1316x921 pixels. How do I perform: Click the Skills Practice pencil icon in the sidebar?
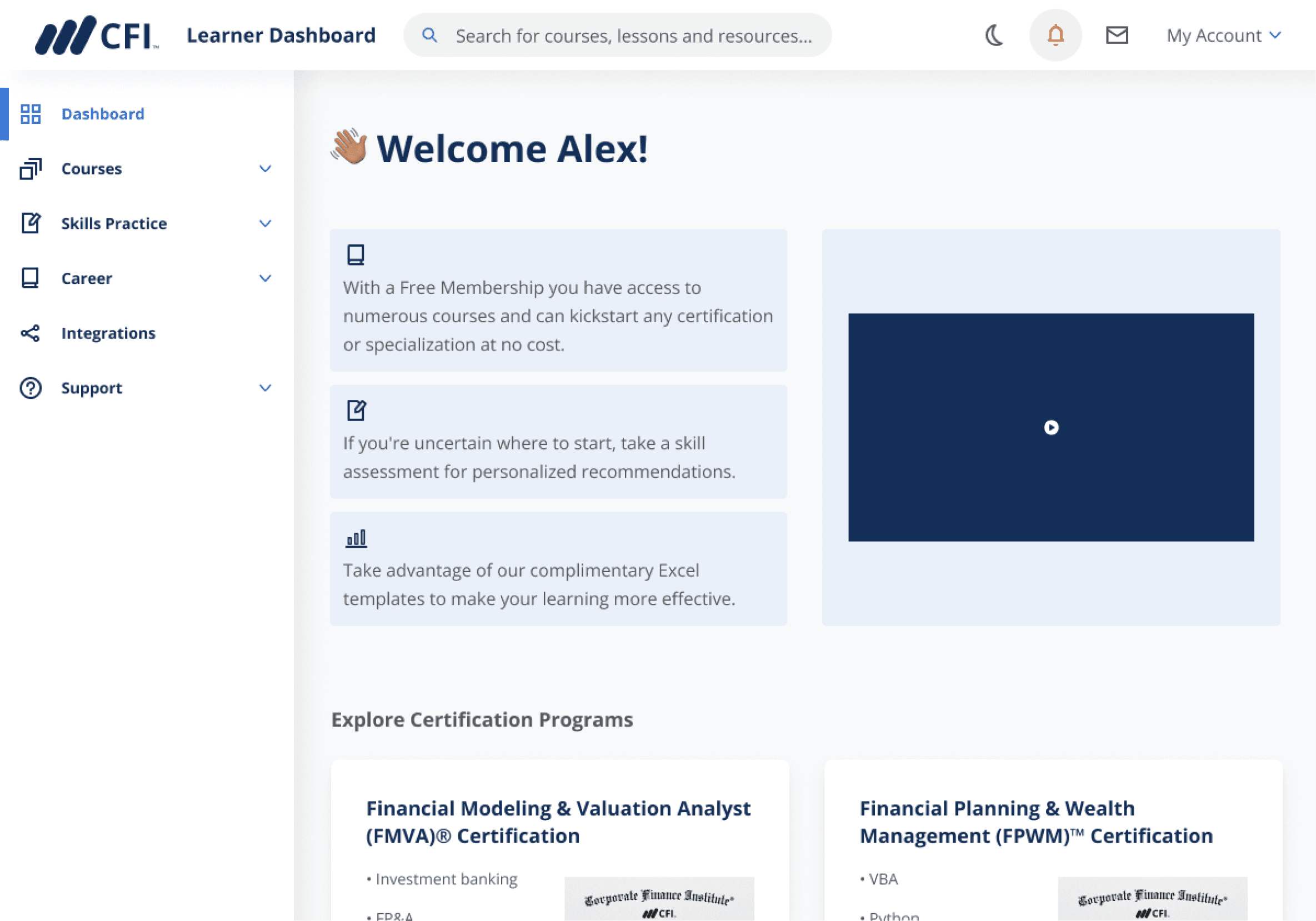(31, 223)
